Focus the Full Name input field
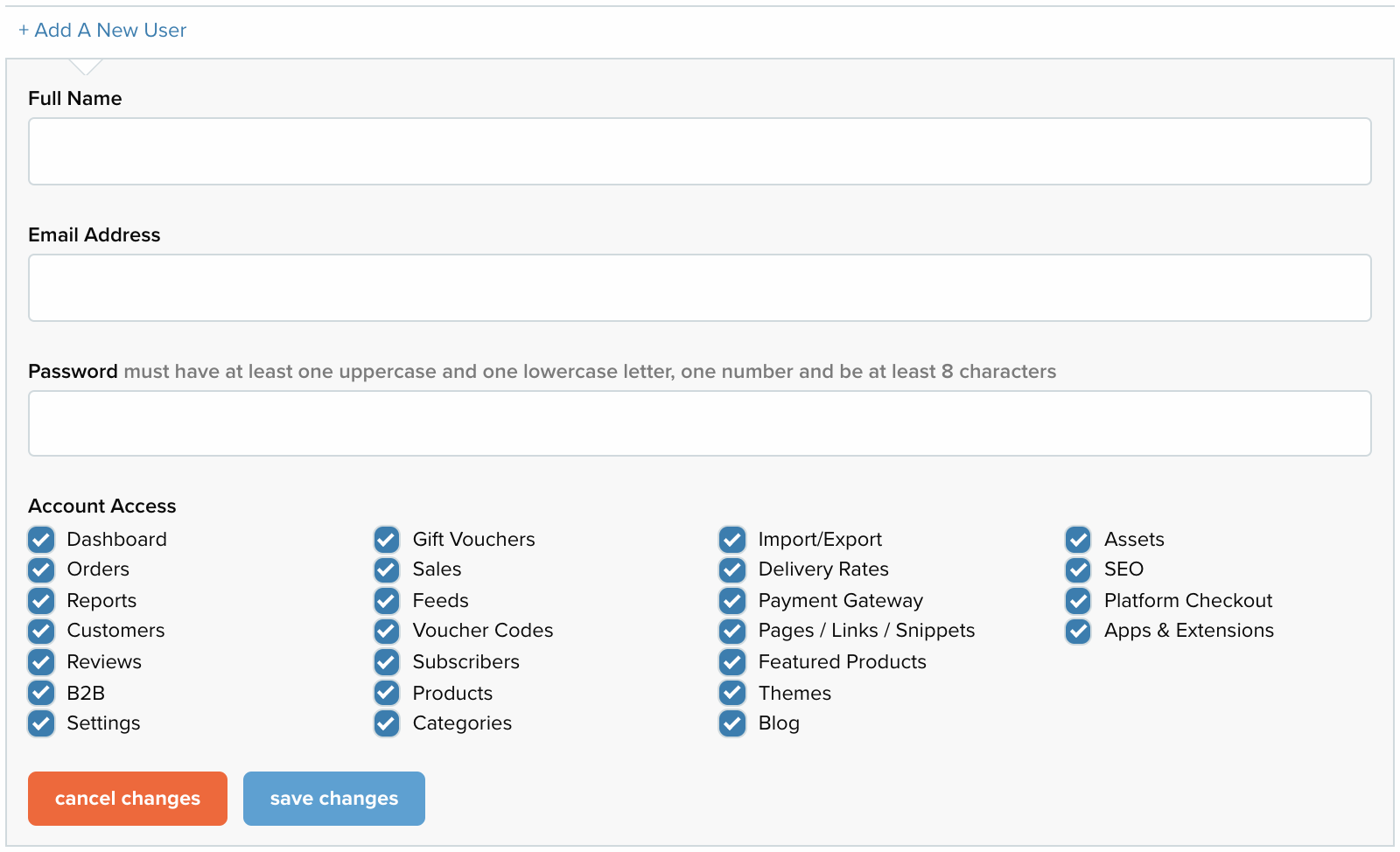Image resolution: width=1400 pixels, height=852 pixels. coord(700,151)
